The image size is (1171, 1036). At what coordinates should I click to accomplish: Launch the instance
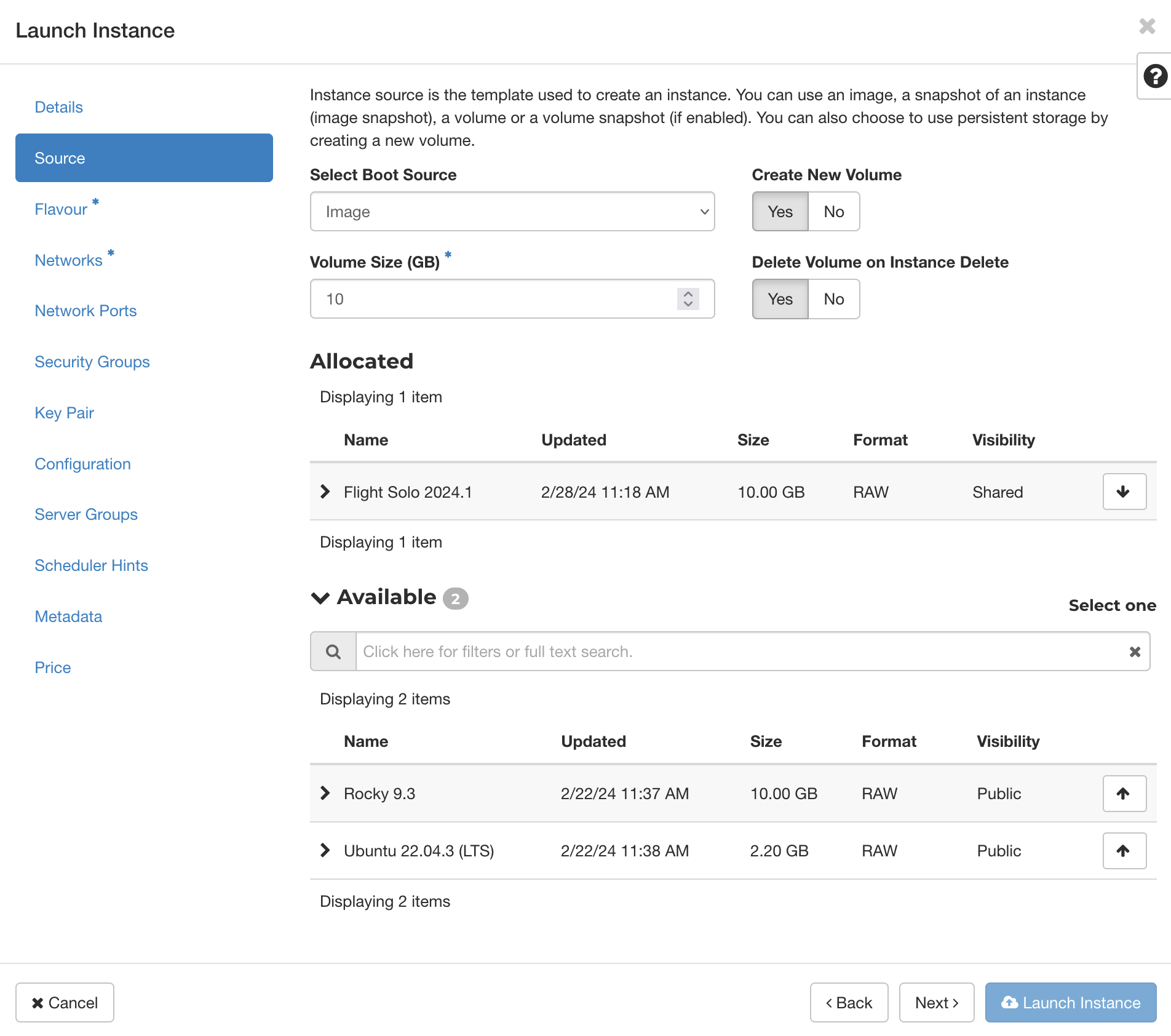click(x=1070, y=1003)
